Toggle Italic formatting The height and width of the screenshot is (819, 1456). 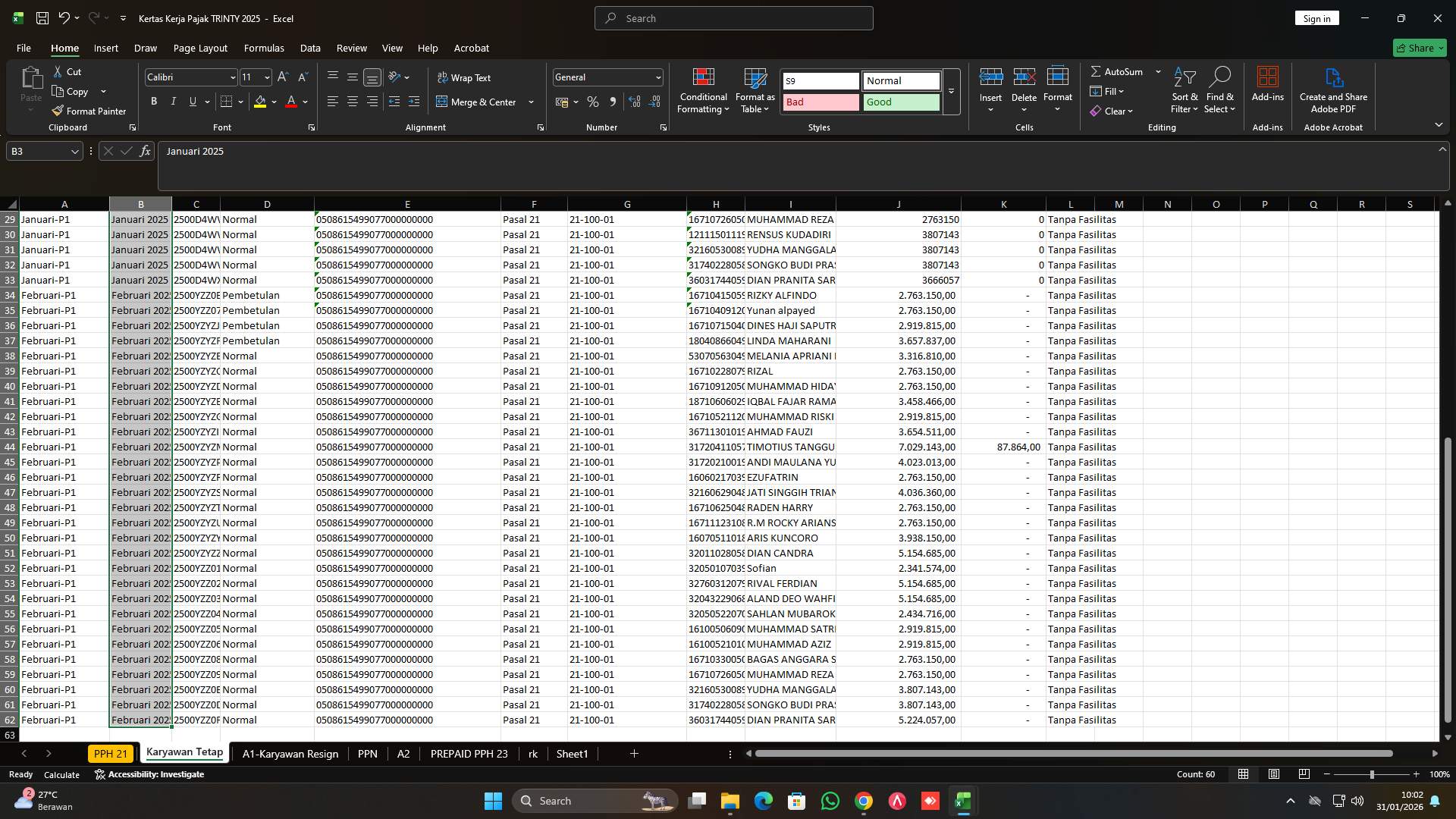click(173, 101)
